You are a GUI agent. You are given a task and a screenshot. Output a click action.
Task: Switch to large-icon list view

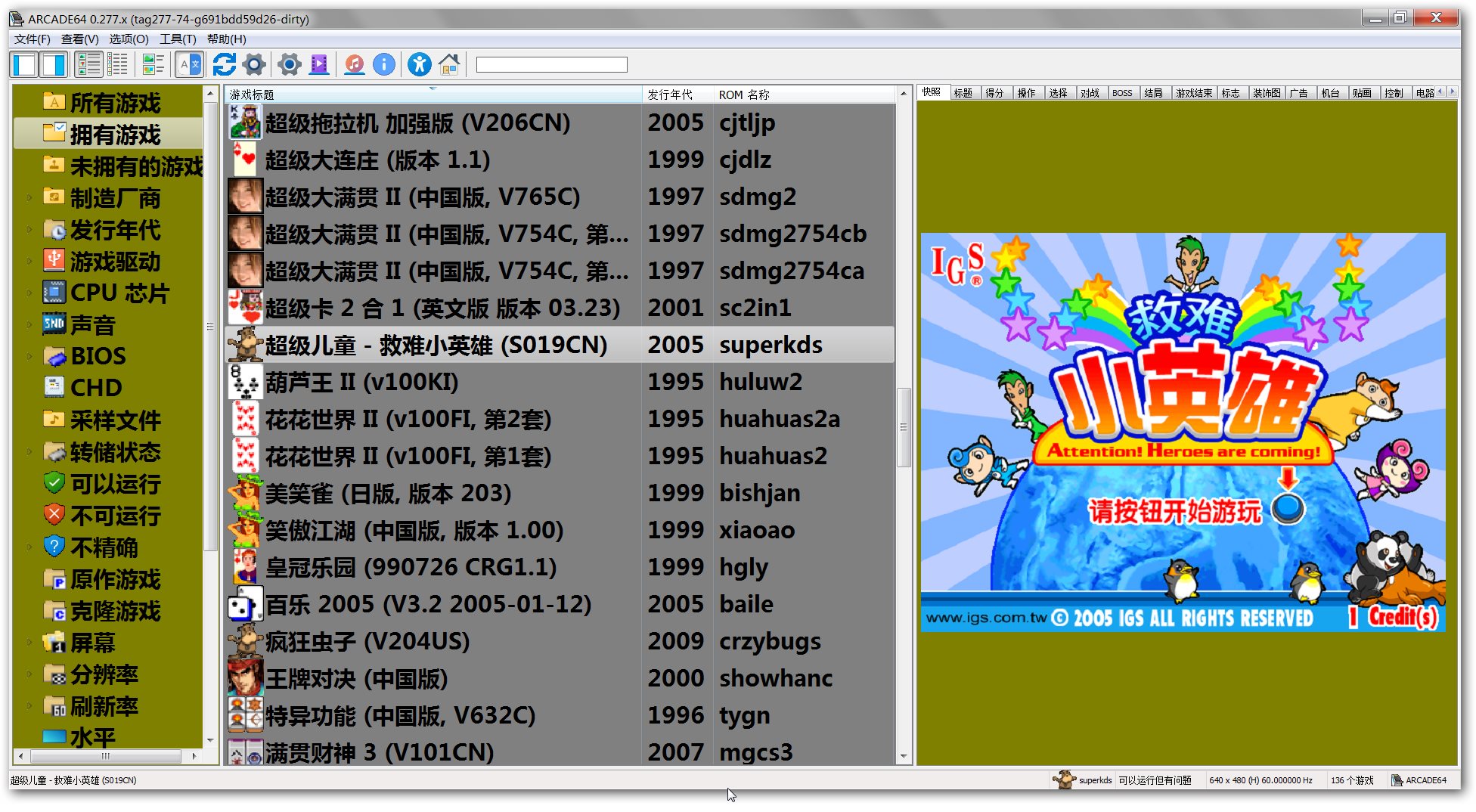(x=89, y=65)
